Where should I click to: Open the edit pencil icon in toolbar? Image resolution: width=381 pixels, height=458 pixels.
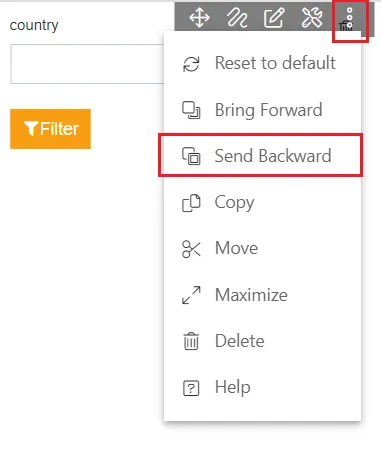click(274, 17)
